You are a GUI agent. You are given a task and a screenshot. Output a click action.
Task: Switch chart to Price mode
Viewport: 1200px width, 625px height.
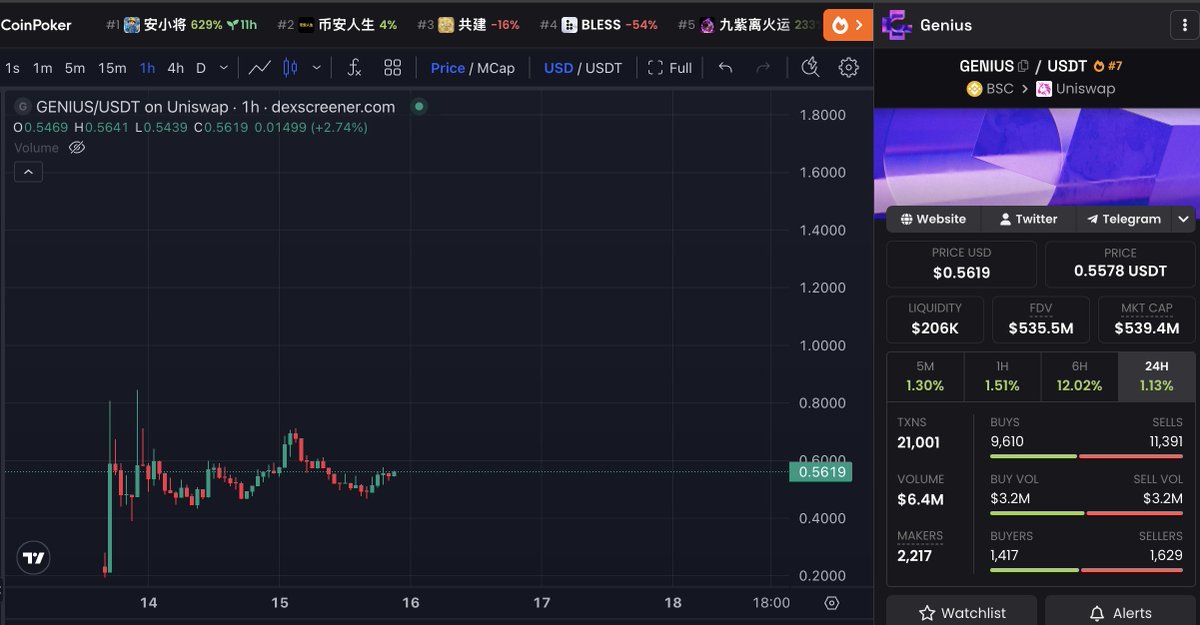(x=447, y=68)
